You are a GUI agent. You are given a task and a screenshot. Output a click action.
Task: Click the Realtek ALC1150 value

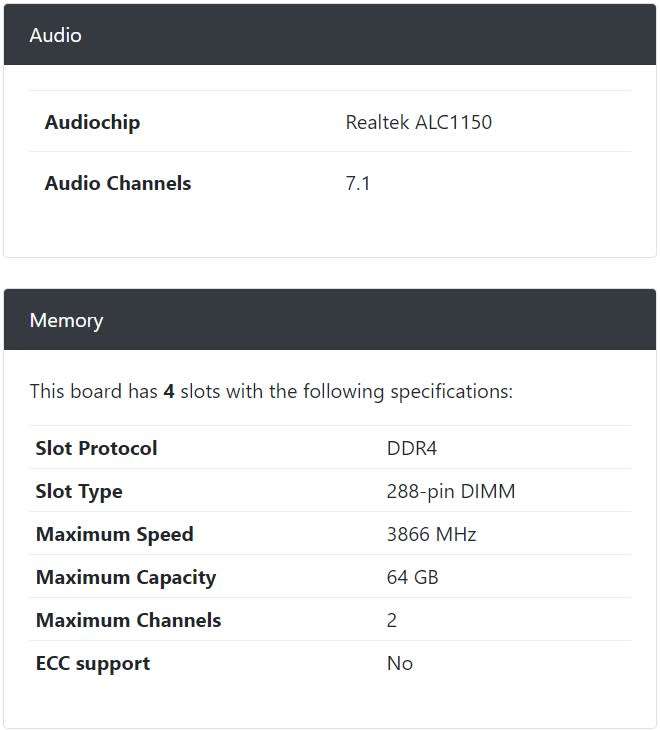(418, 122)
